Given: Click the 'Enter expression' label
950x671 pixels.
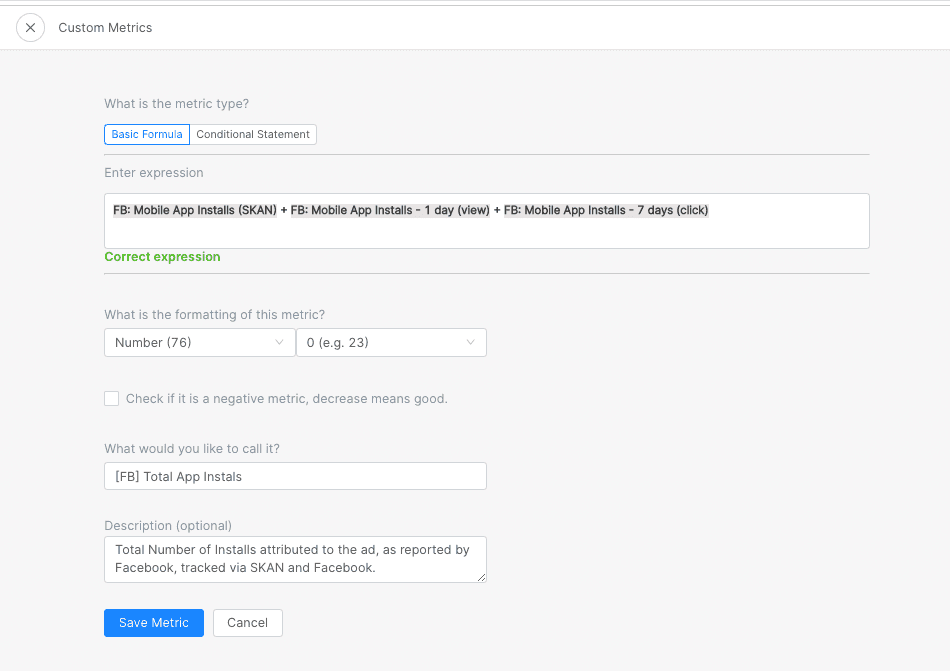Looking at the screenshot, I should tap(154, 173).
